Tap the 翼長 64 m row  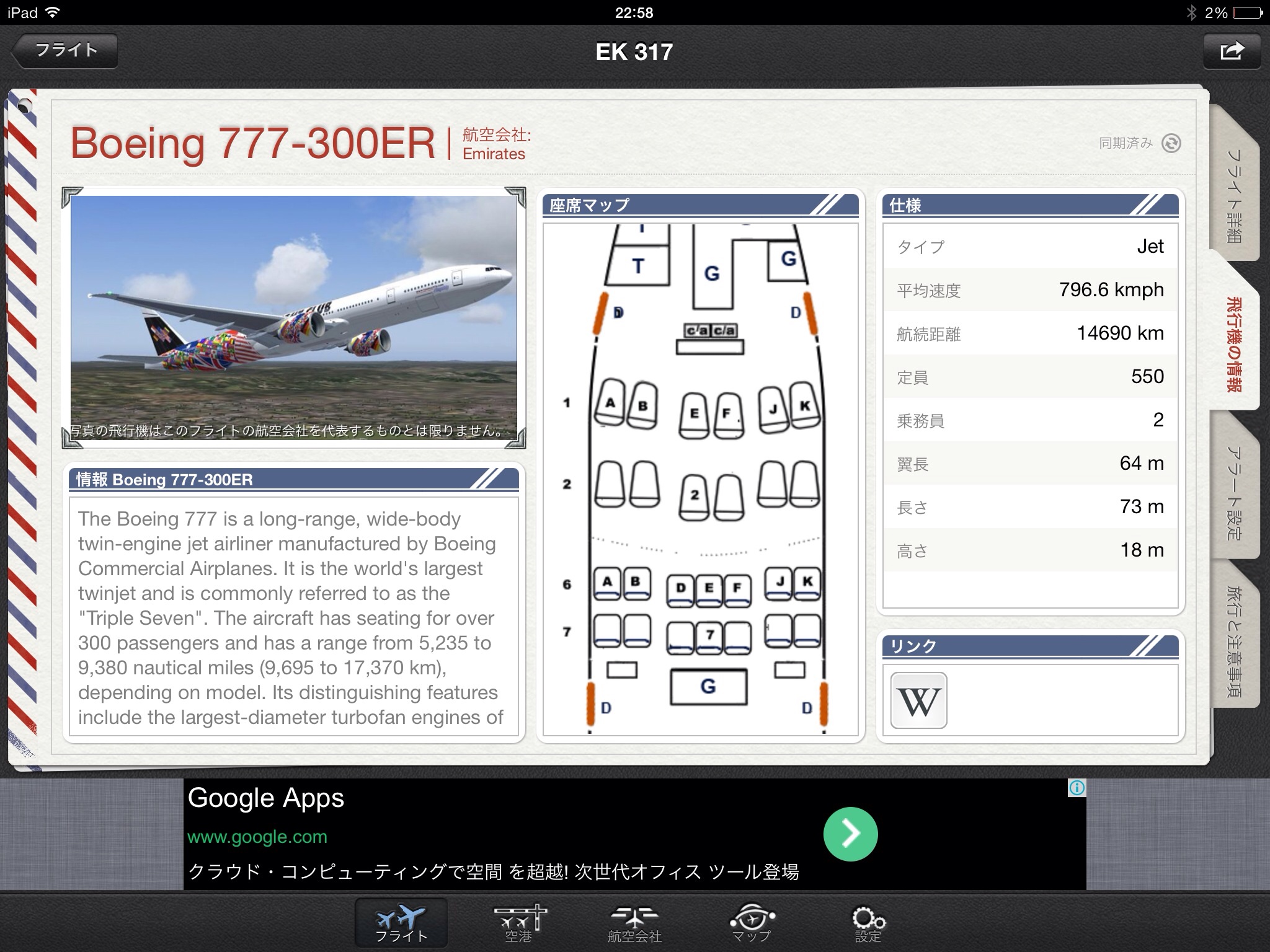pyautogui.click(x=1030, y=463)
